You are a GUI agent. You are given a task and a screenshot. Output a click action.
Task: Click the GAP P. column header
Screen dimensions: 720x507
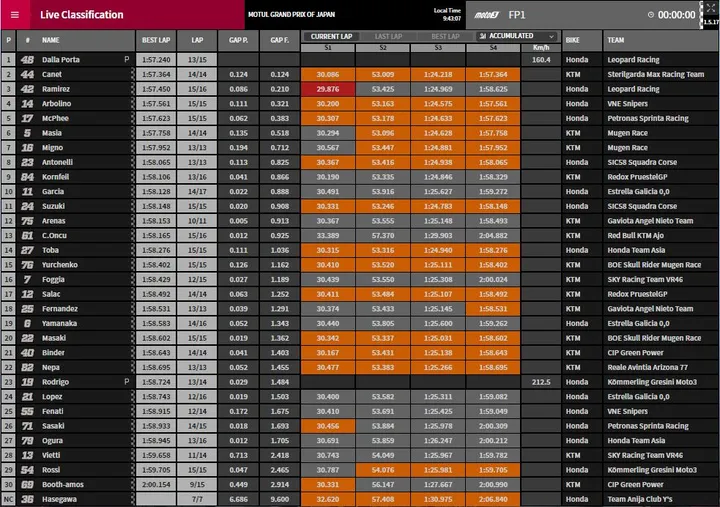238,40
